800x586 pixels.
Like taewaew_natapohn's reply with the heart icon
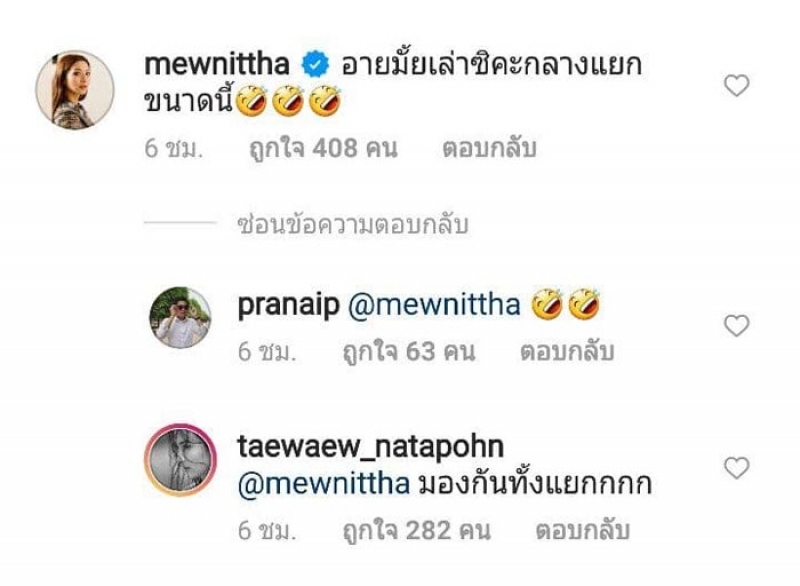point(736,468)
